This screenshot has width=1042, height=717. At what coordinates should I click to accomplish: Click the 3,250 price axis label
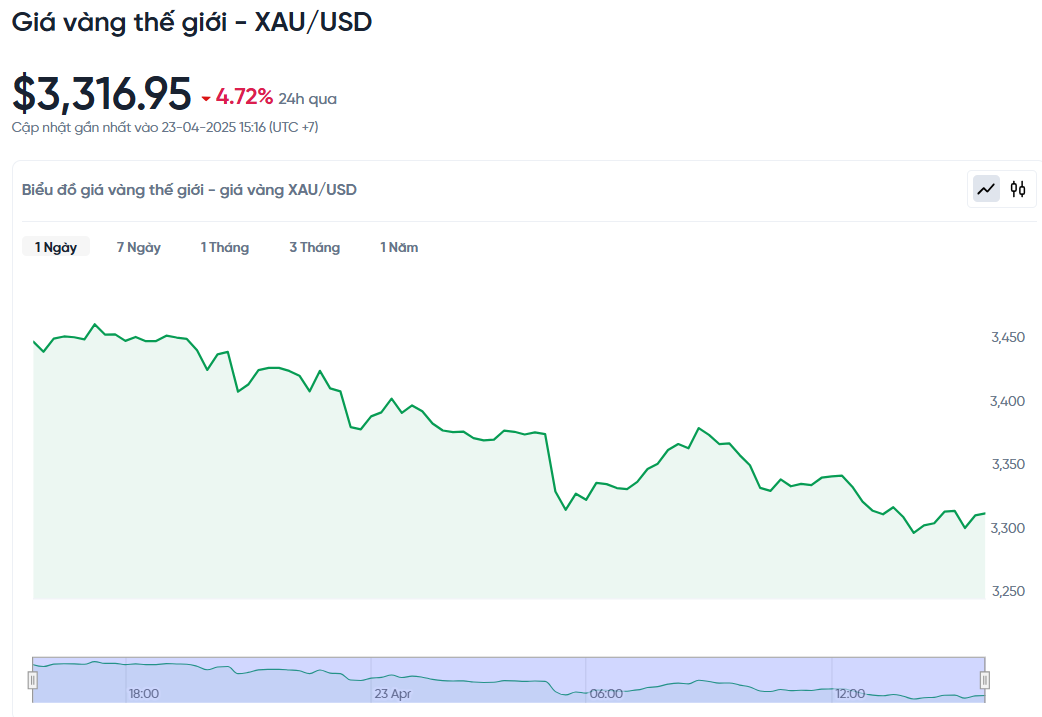pos(1007,591)
